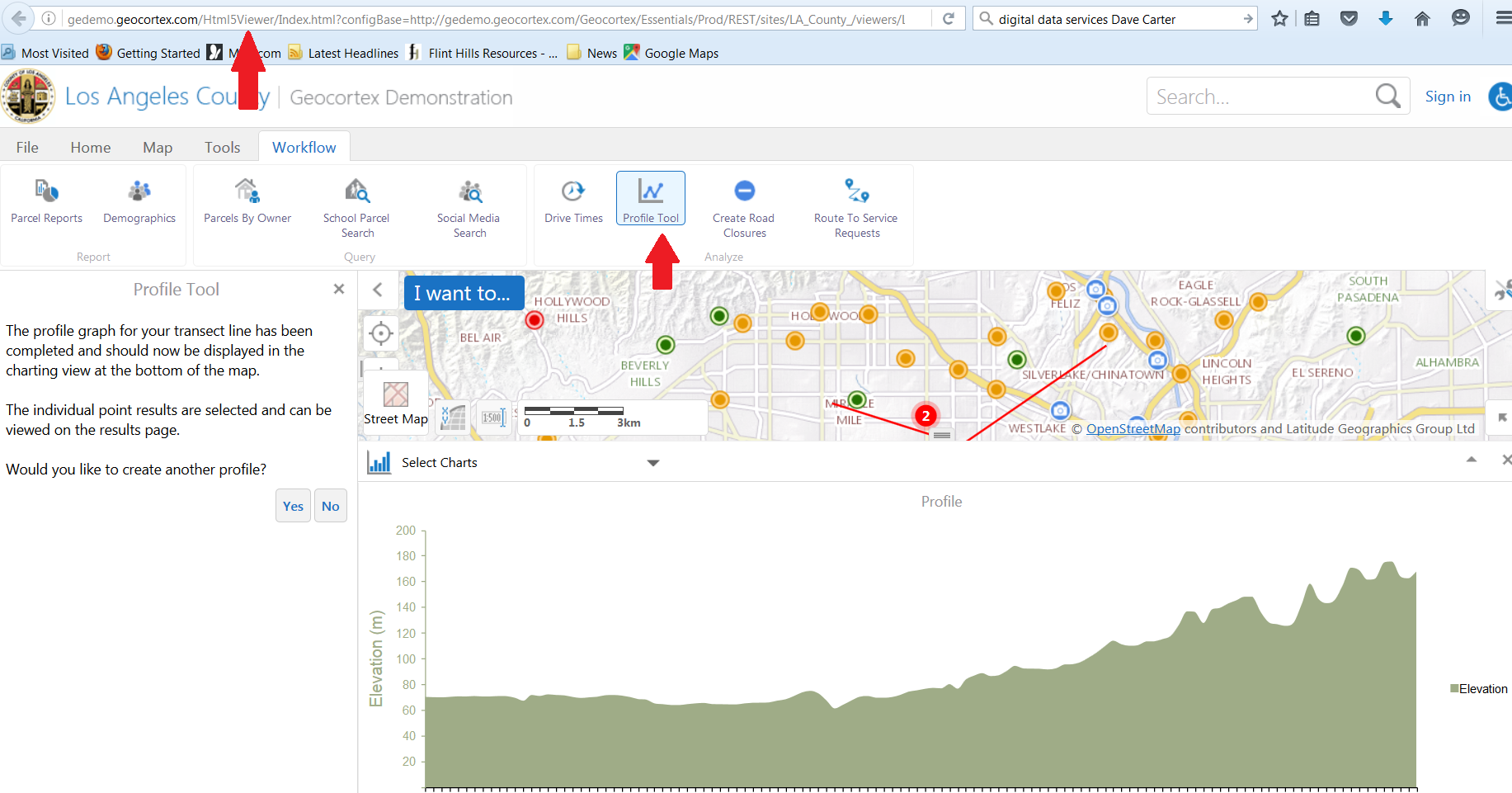Reload the page in the browser
Image resolution: width=1512 pixels, height=793 pixels.
949,18
